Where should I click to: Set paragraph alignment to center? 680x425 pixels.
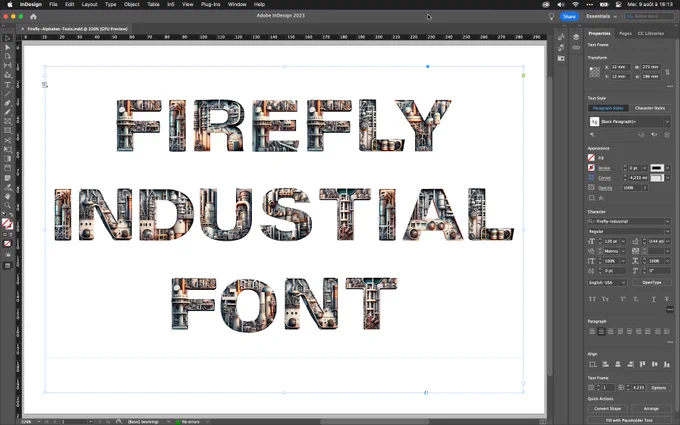tap(601, 331)
